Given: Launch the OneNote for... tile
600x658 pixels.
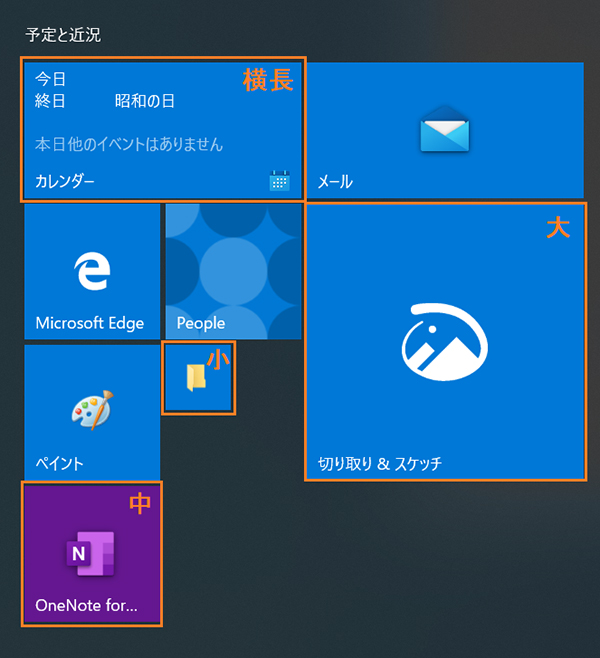Looking at the screenshot, I should pyautogui.click(x=92, y=554).
